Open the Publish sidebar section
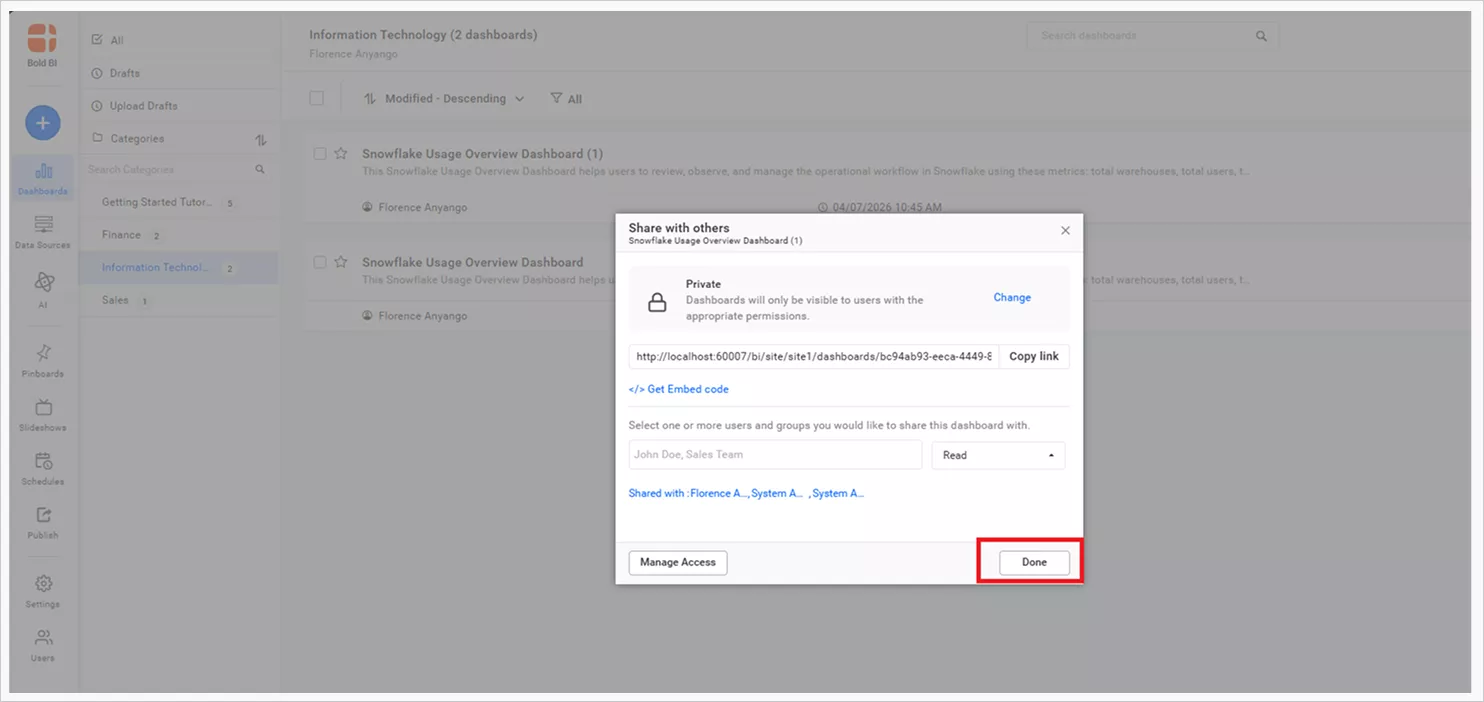 43,523
